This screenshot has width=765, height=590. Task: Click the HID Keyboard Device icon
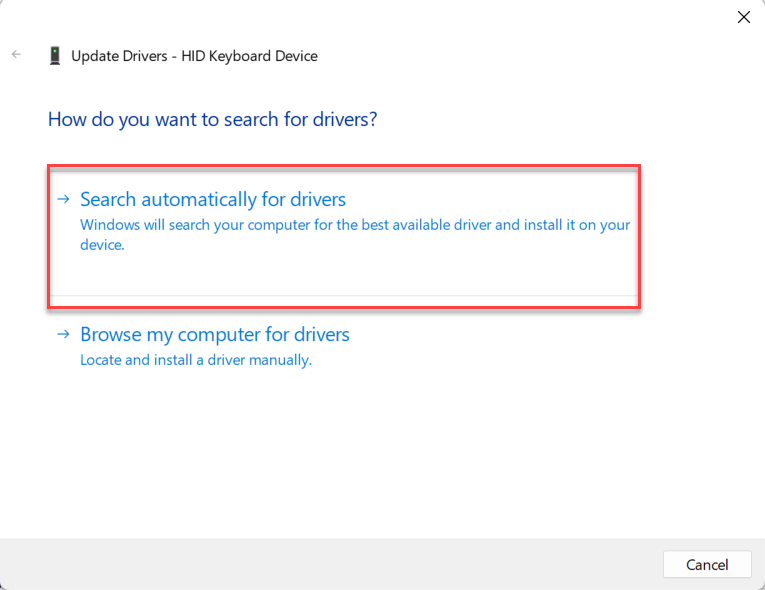pos(54,56)
